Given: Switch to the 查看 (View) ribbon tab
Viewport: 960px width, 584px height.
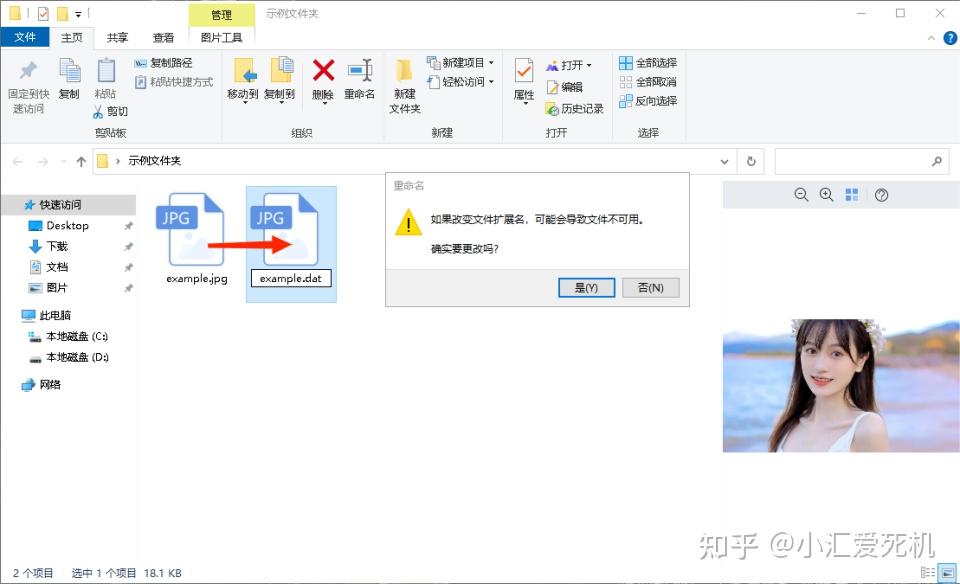Looking at the screenshot, I should tap(162, 36).
